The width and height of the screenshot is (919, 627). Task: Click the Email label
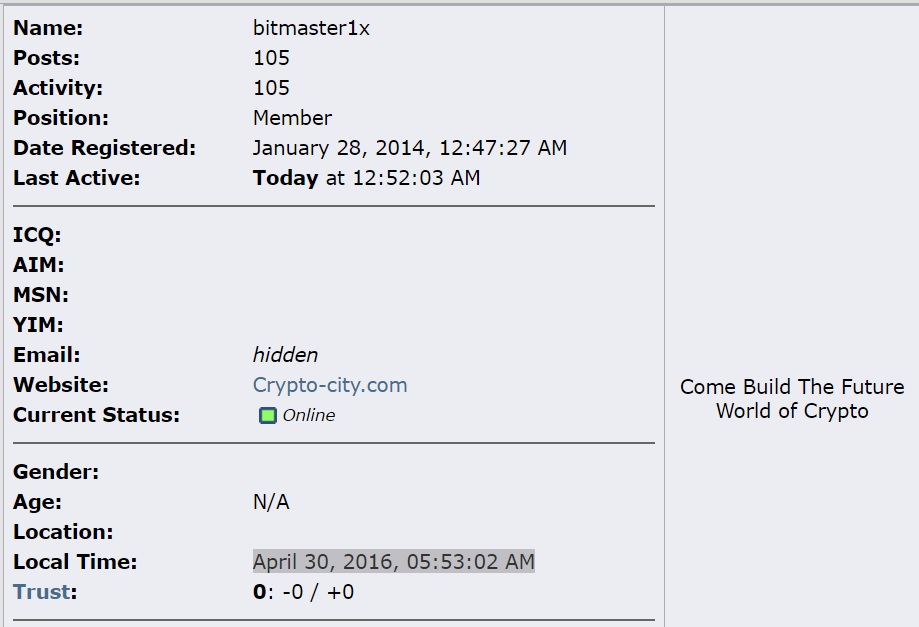pos(47,355)
